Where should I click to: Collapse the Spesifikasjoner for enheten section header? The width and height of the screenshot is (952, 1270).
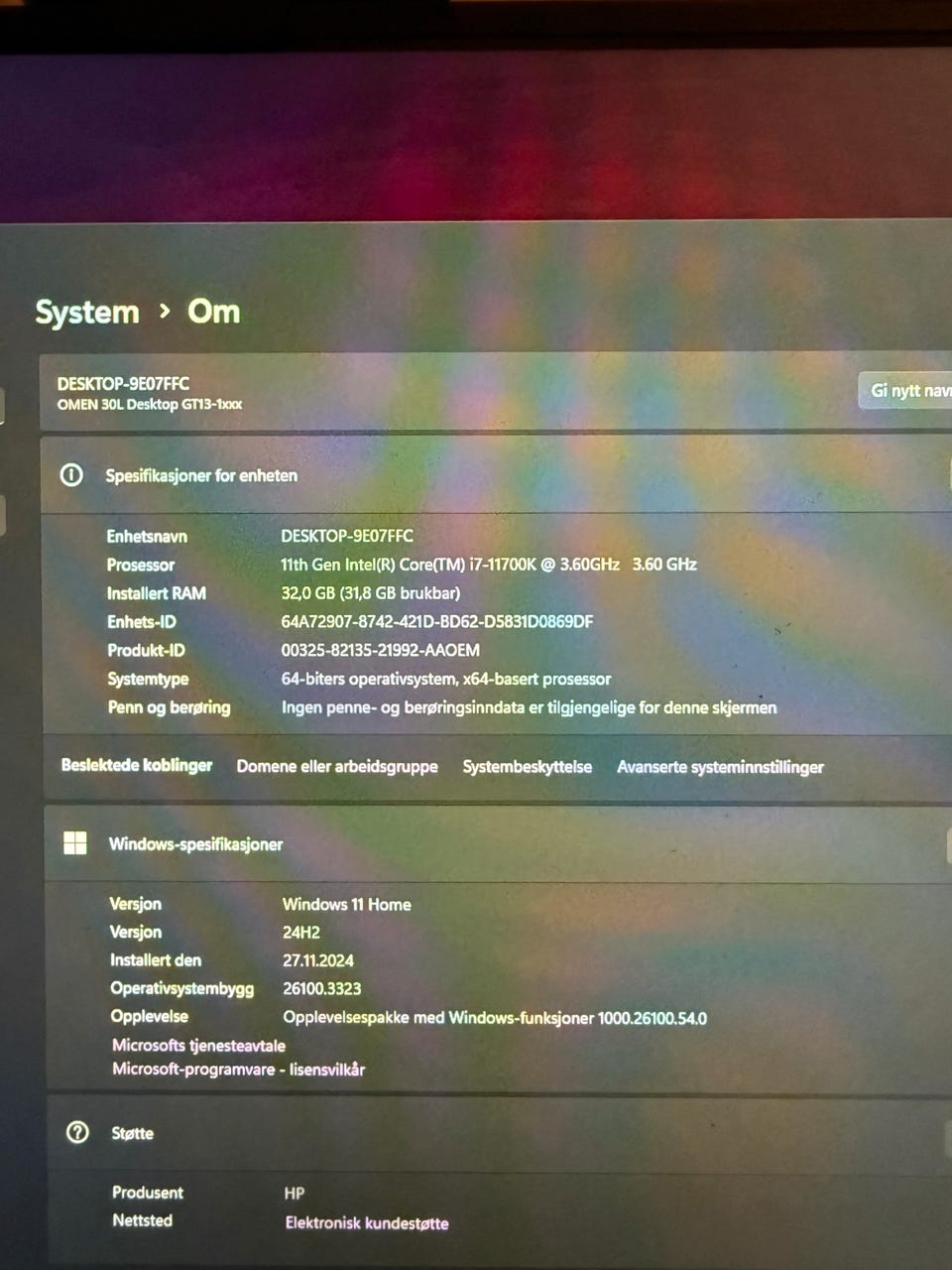click(x=496, y=475)
